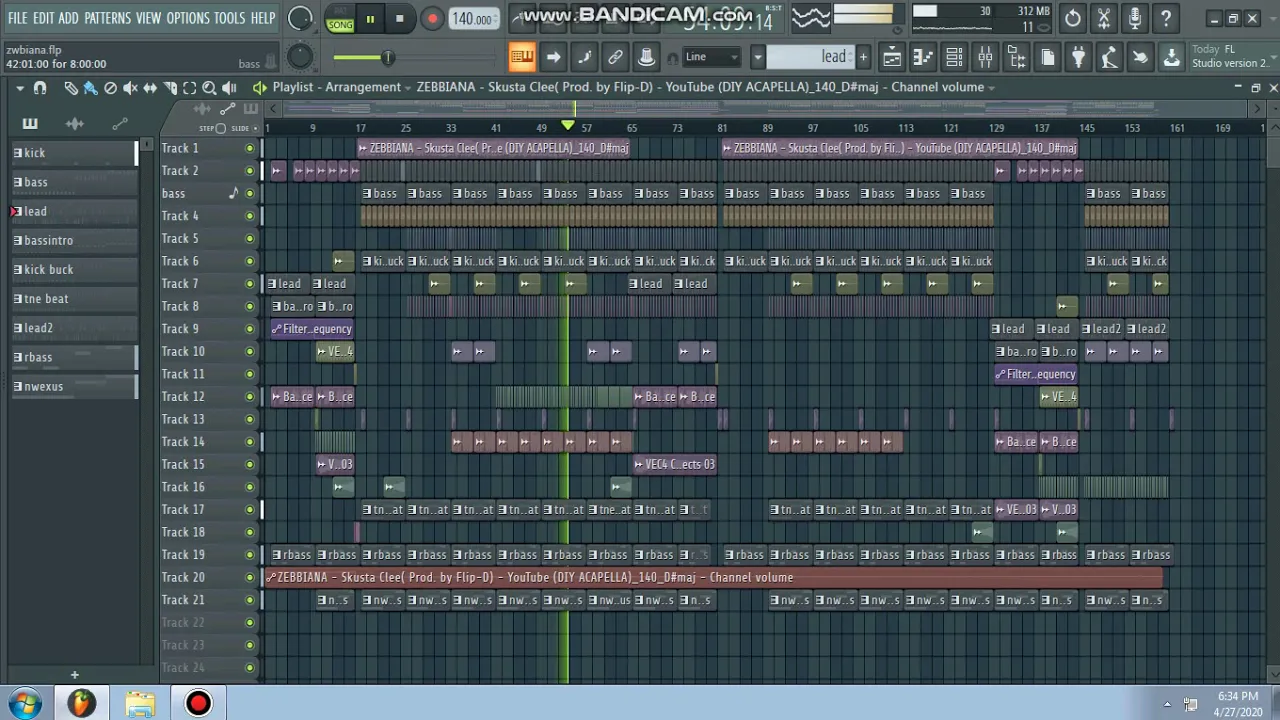Click the lead pattern name field
The image size is (1280, 720).
coord(811,57)
